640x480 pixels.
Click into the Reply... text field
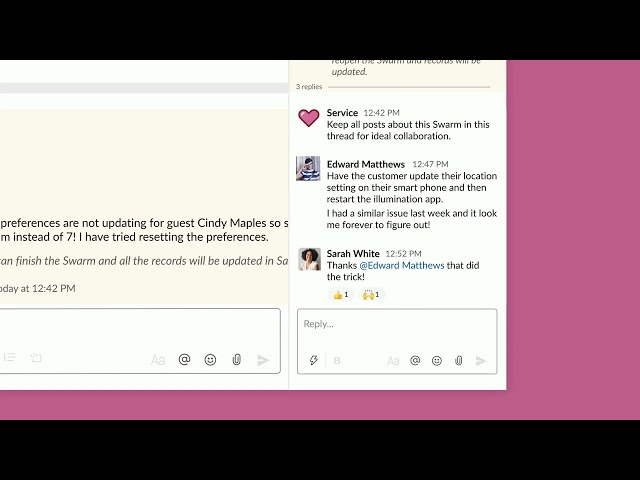tap(396, 325)
